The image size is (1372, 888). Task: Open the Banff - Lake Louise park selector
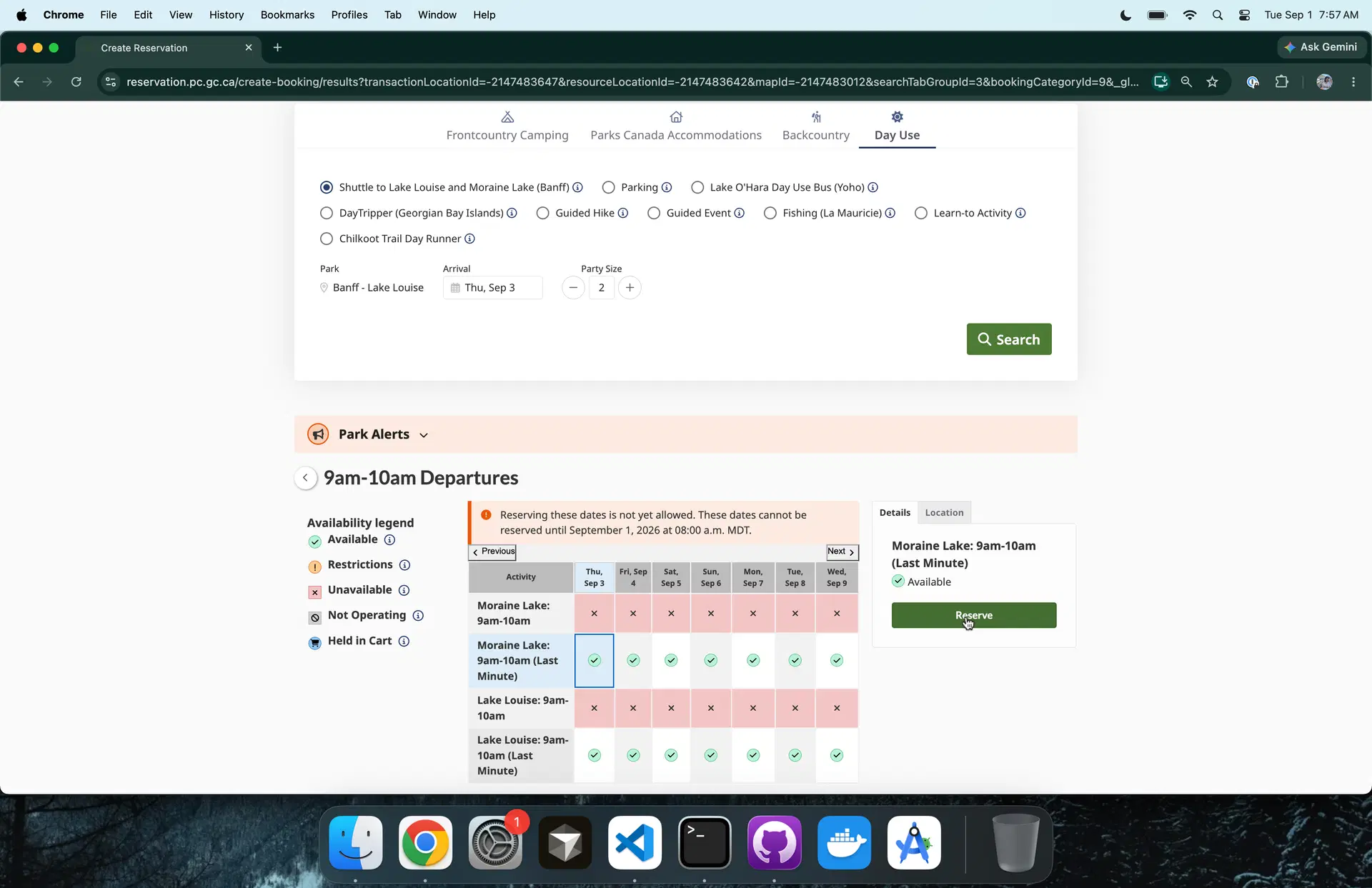(372, 288)
